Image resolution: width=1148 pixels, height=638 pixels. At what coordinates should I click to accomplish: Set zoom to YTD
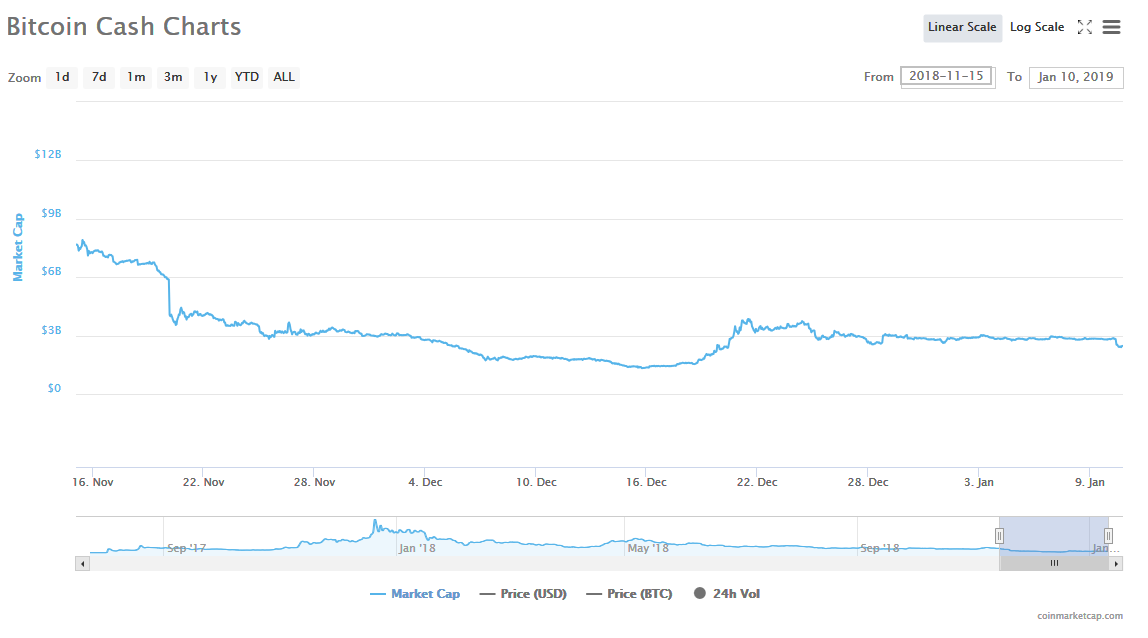247,77
